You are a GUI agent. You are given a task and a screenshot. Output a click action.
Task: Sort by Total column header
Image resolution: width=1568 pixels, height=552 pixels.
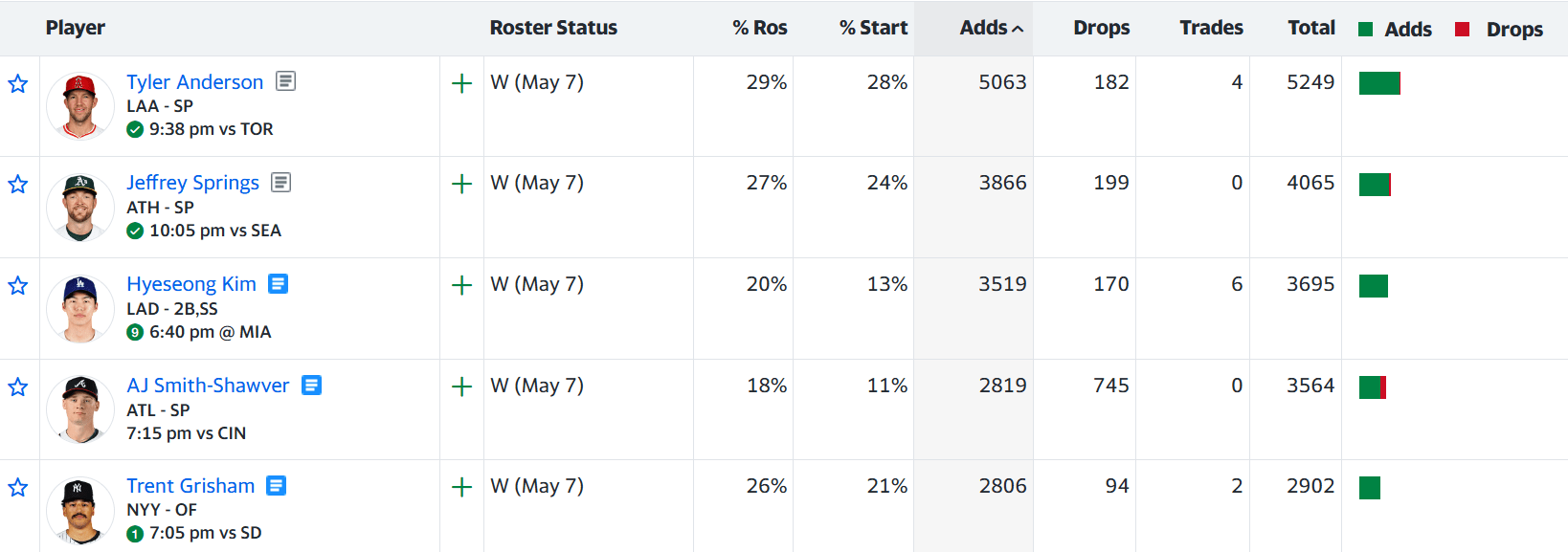1311,28
